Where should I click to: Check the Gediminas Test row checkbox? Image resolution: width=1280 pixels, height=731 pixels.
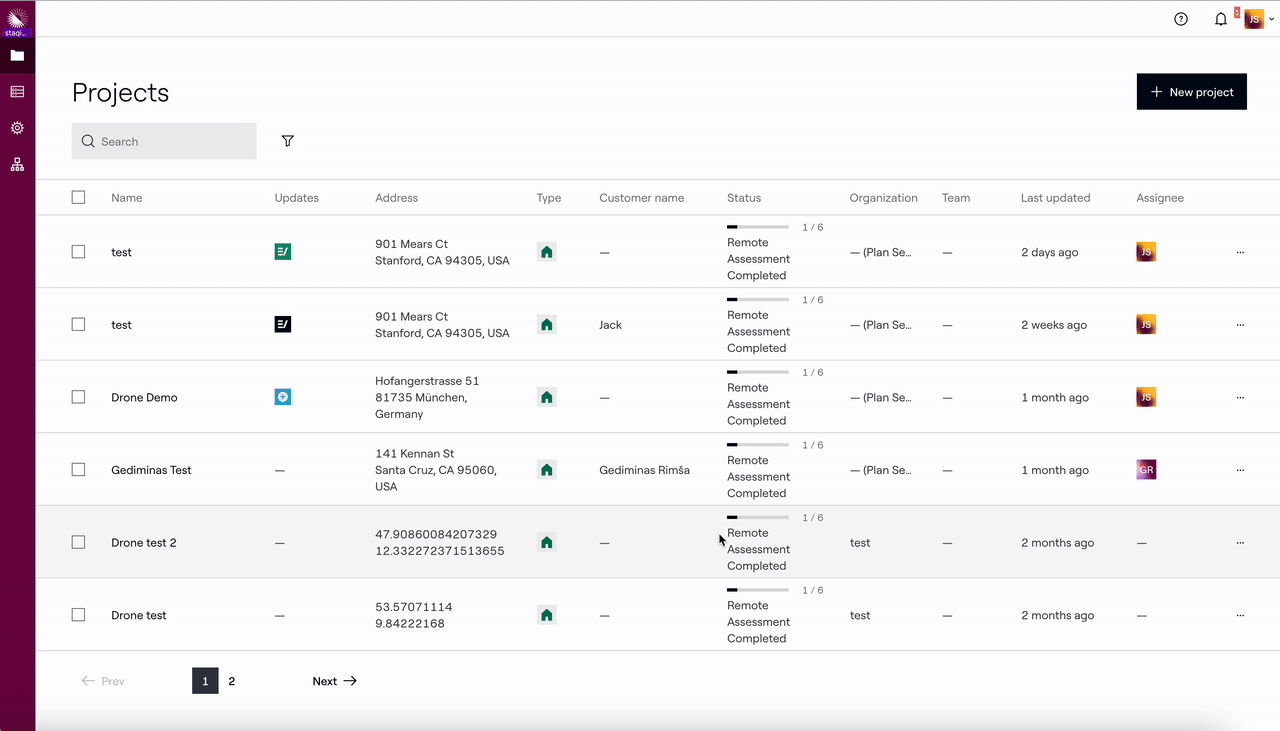click(x=78, y=470)
